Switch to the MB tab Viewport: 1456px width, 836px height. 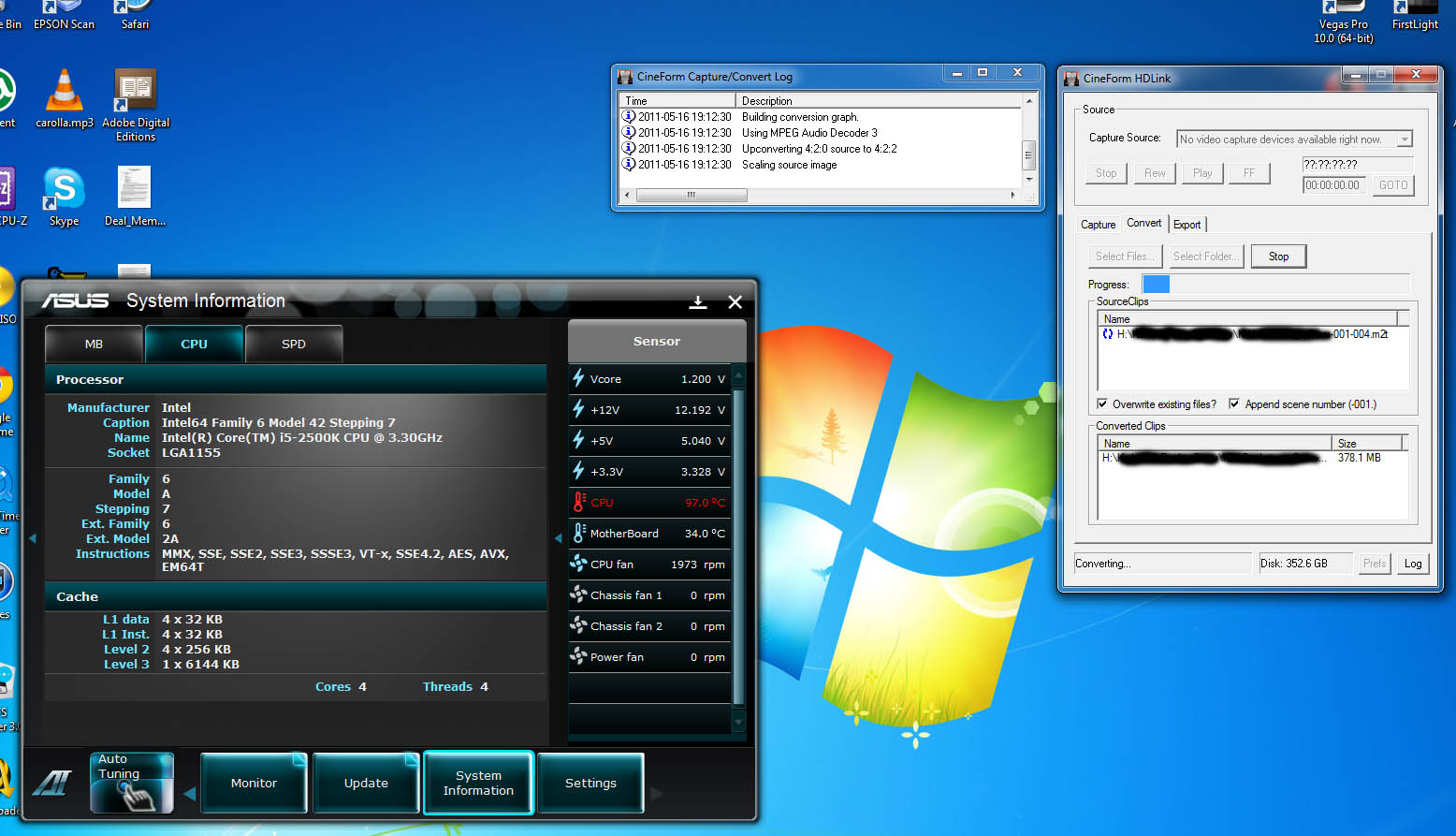[x=94, y=344]
